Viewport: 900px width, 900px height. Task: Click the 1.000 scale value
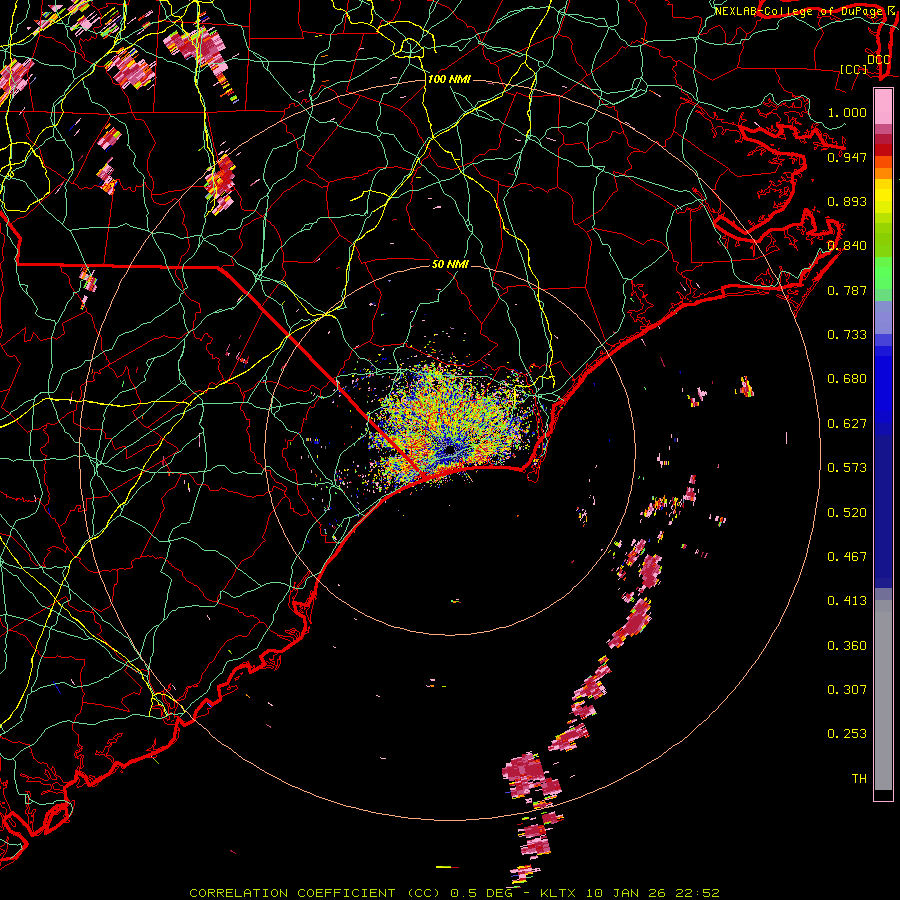pos(847,112)
